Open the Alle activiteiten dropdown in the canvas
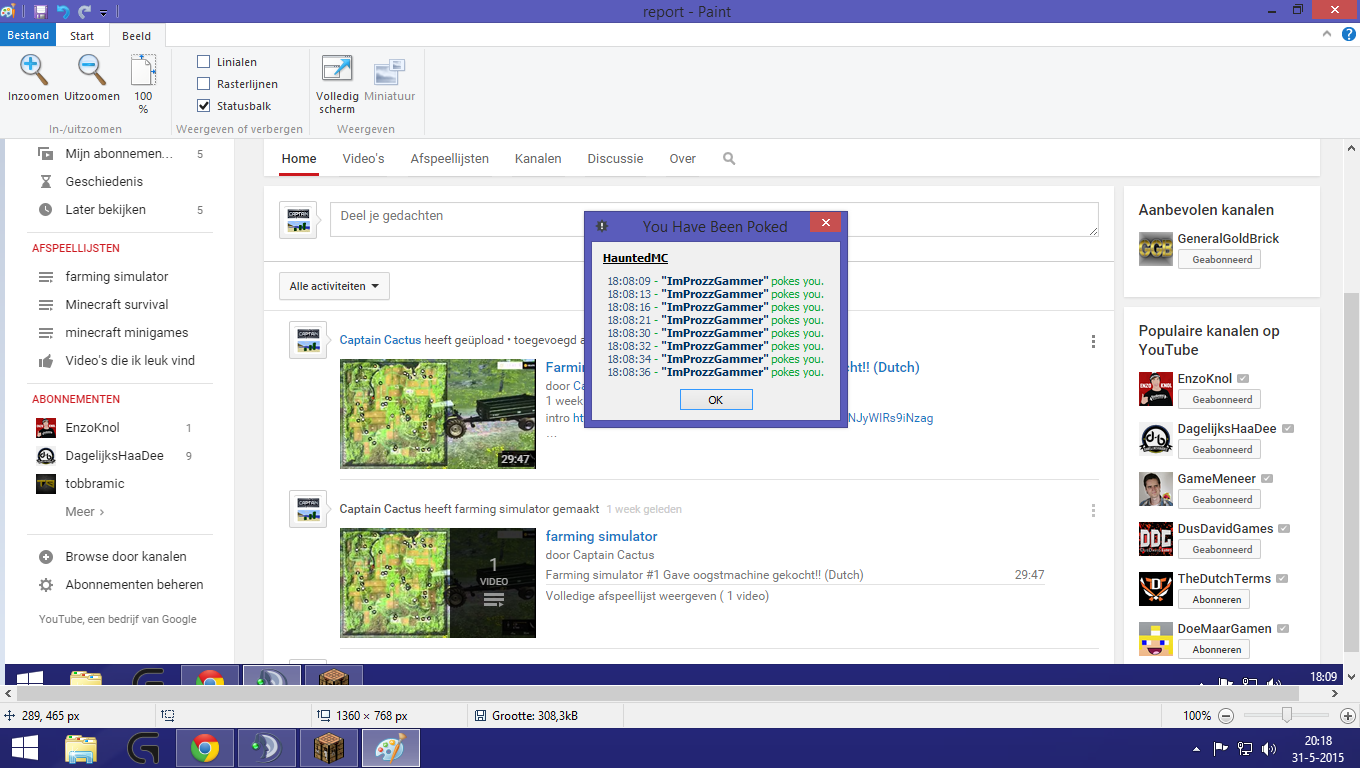Image resolution: width=1360 pixels, height=768 pixels. tap(334, 286)
